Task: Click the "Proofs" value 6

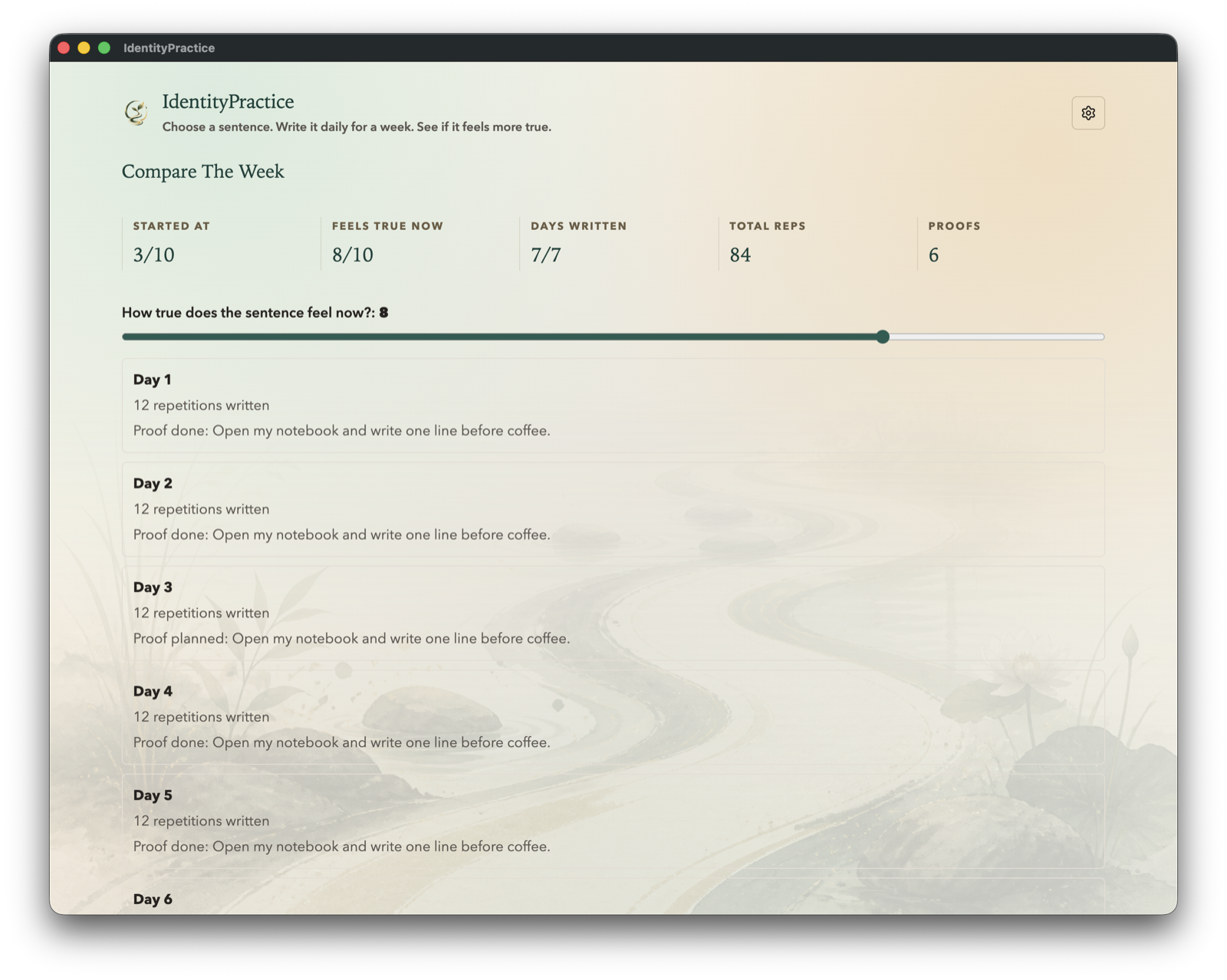Action: click(933, 255)
